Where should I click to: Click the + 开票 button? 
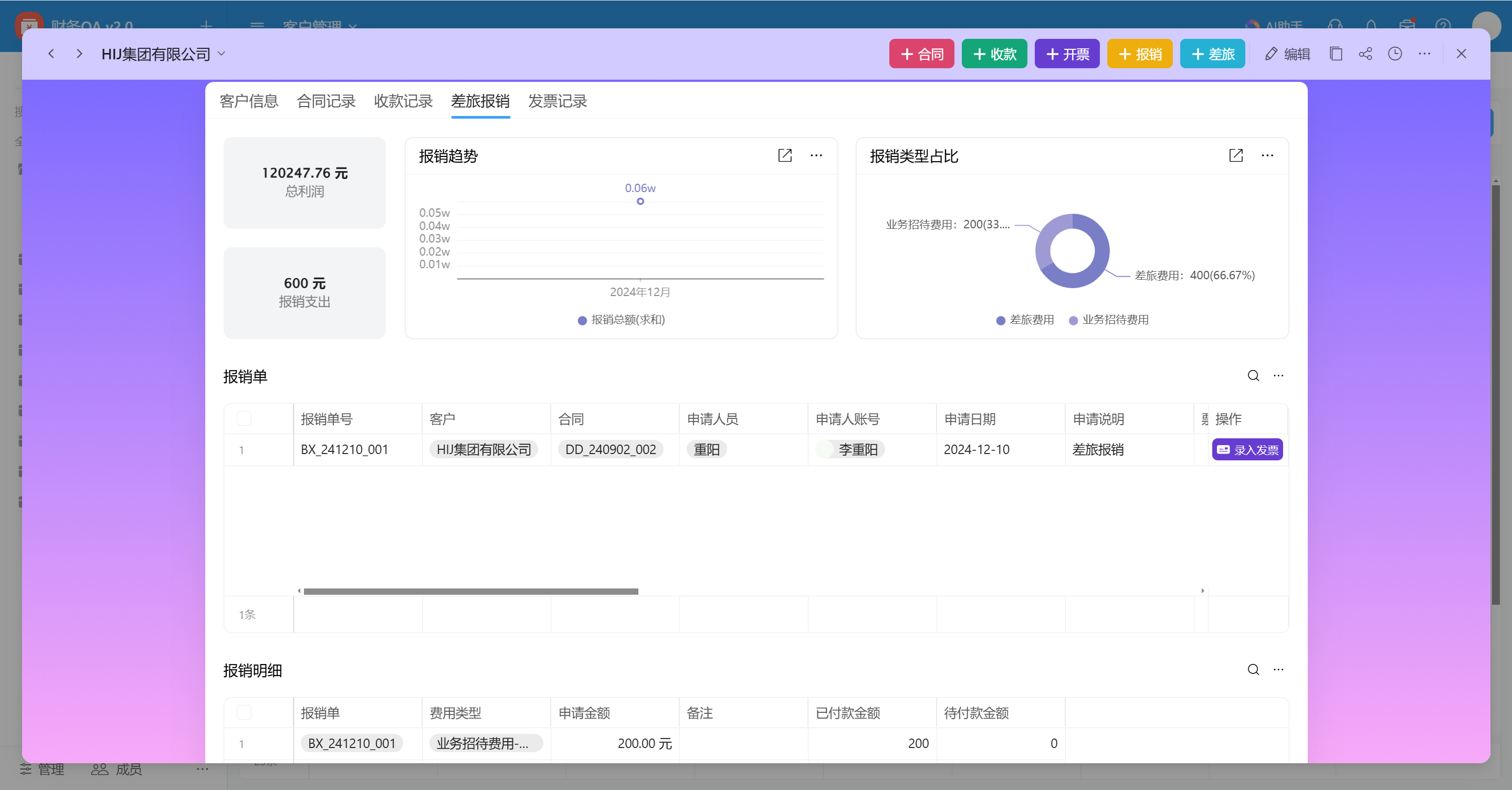click(x=1067, y=54)
